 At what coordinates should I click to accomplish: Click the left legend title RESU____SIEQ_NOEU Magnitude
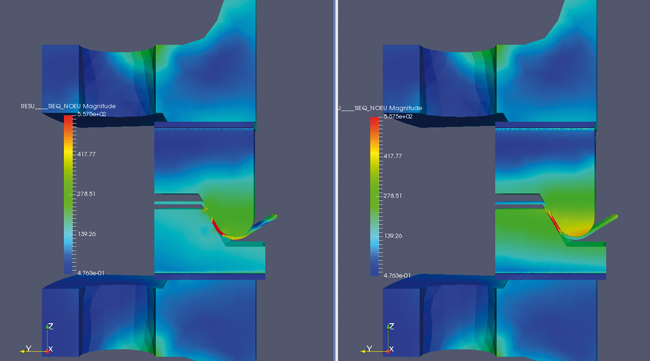[68, 107]
